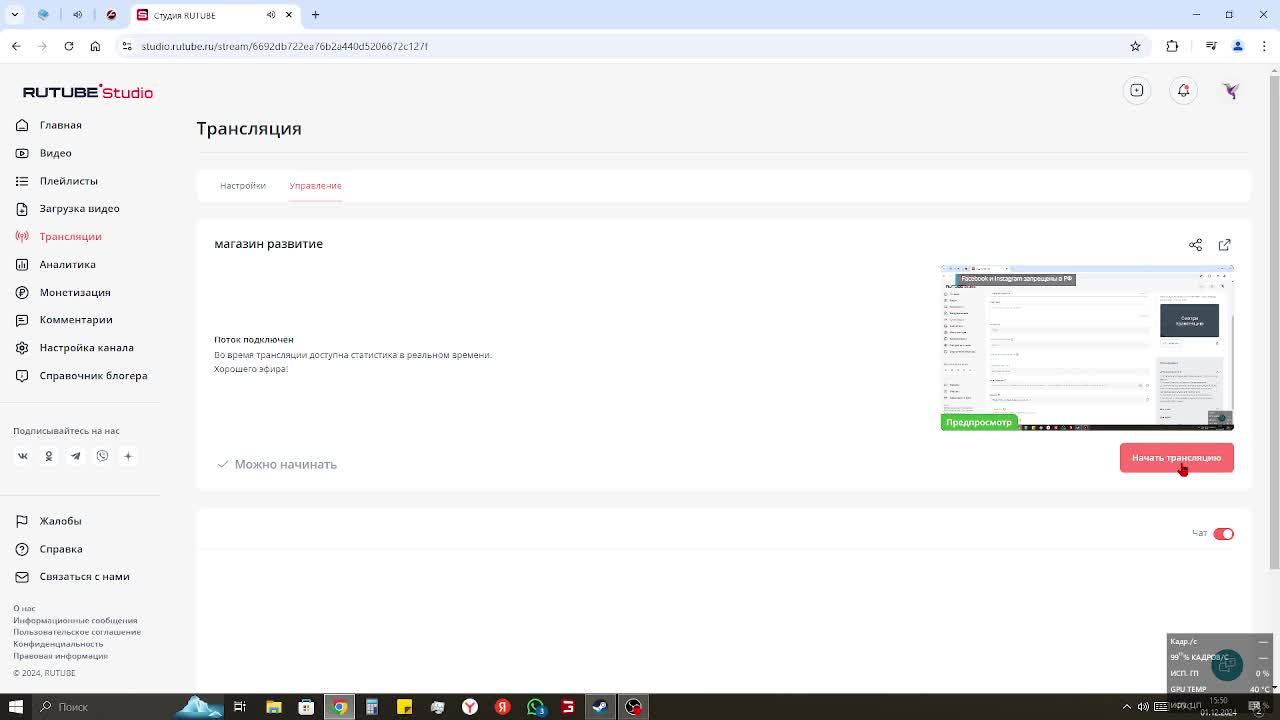Open Справка in the sidebar
Viewport: 1280px width, 720px height.
coord(61,549)
